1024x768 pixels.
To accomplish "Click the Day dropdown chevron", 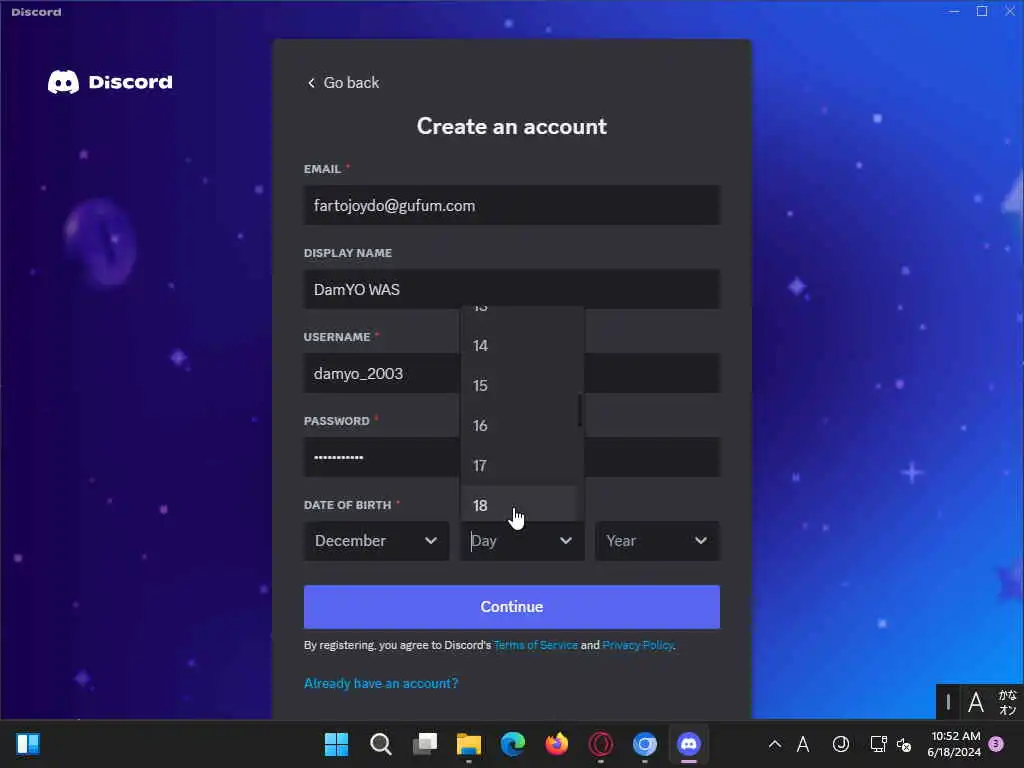I will [x=566, y=541].
